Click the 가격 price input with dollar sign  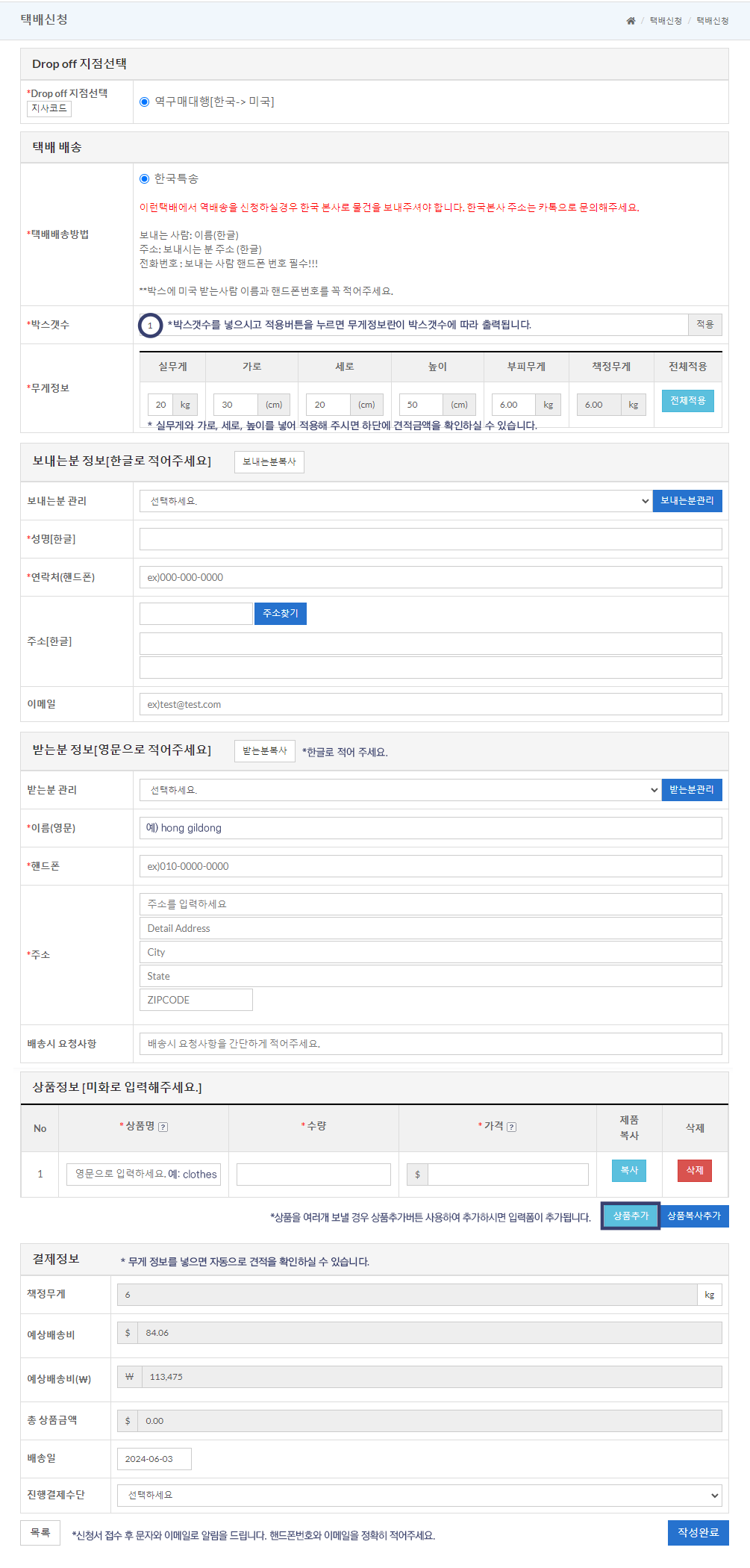click(x=508, y=1175)
